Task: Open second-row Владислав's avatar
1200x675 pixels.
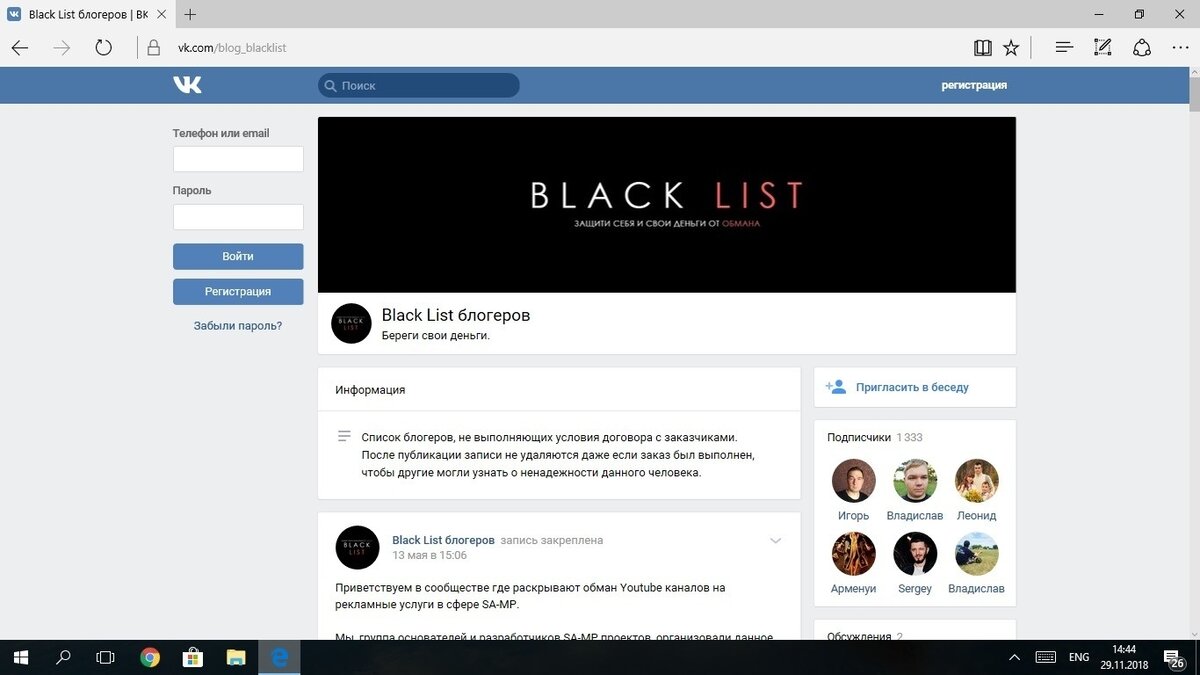Action: point(976,554)
